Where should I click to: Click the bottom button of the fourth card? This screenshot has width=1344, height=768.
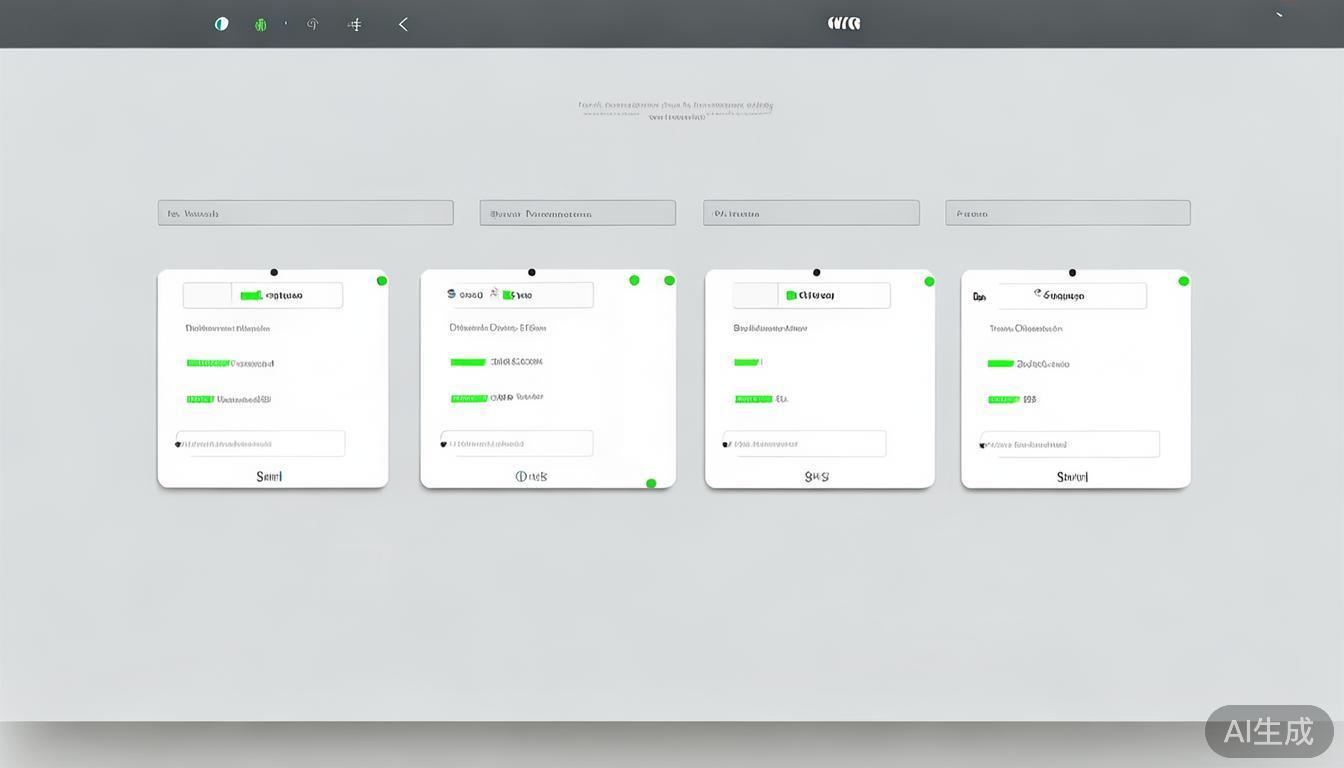pyautogui.click(x=1072, y=477)
